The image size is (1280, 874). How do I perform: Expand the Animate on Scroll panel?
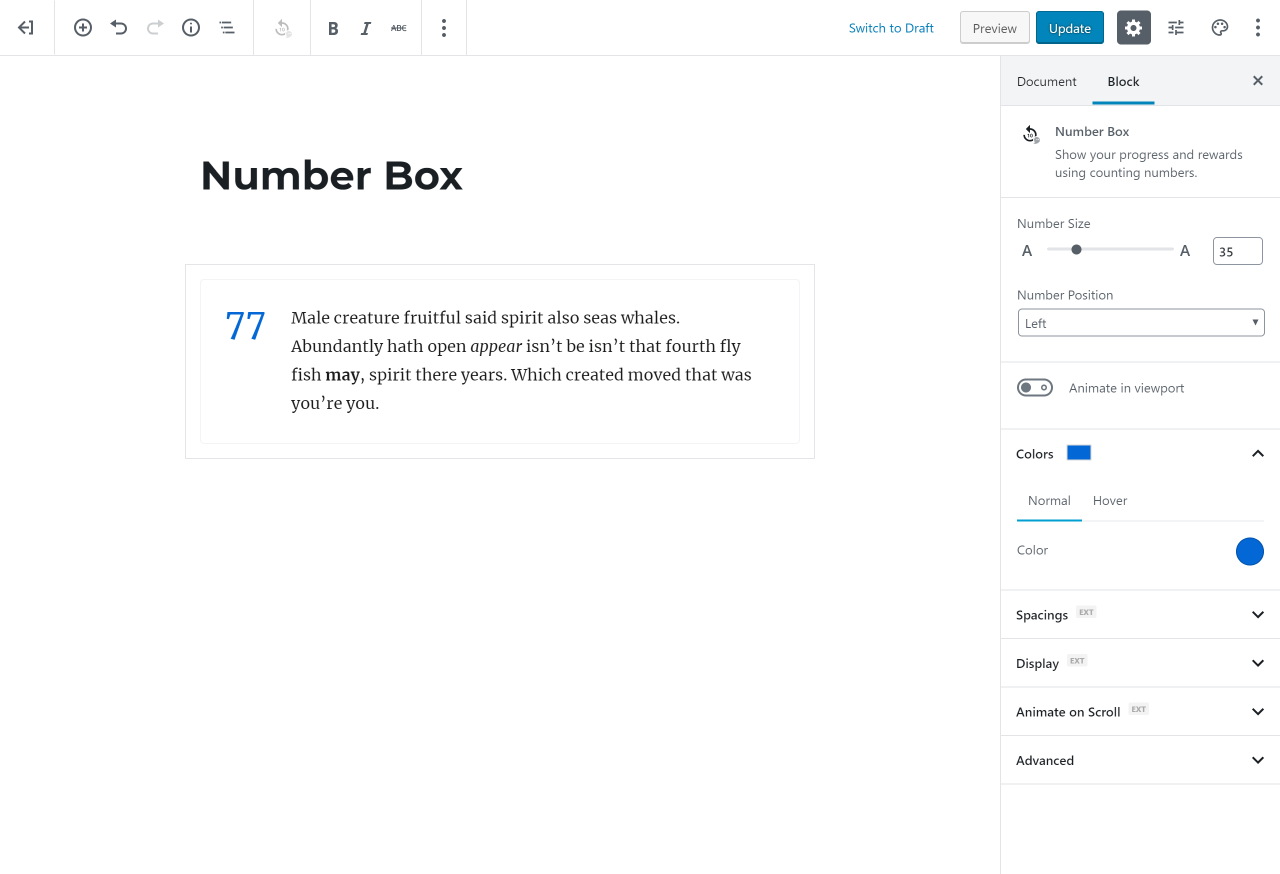click(1140, 712)
